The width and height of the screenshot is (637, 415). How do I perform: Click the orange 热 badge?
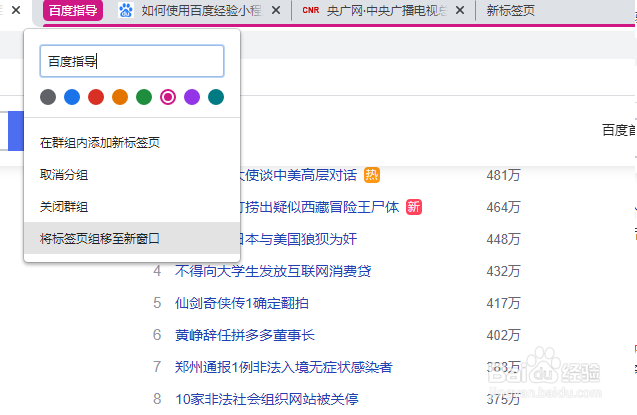click(372, 175)
